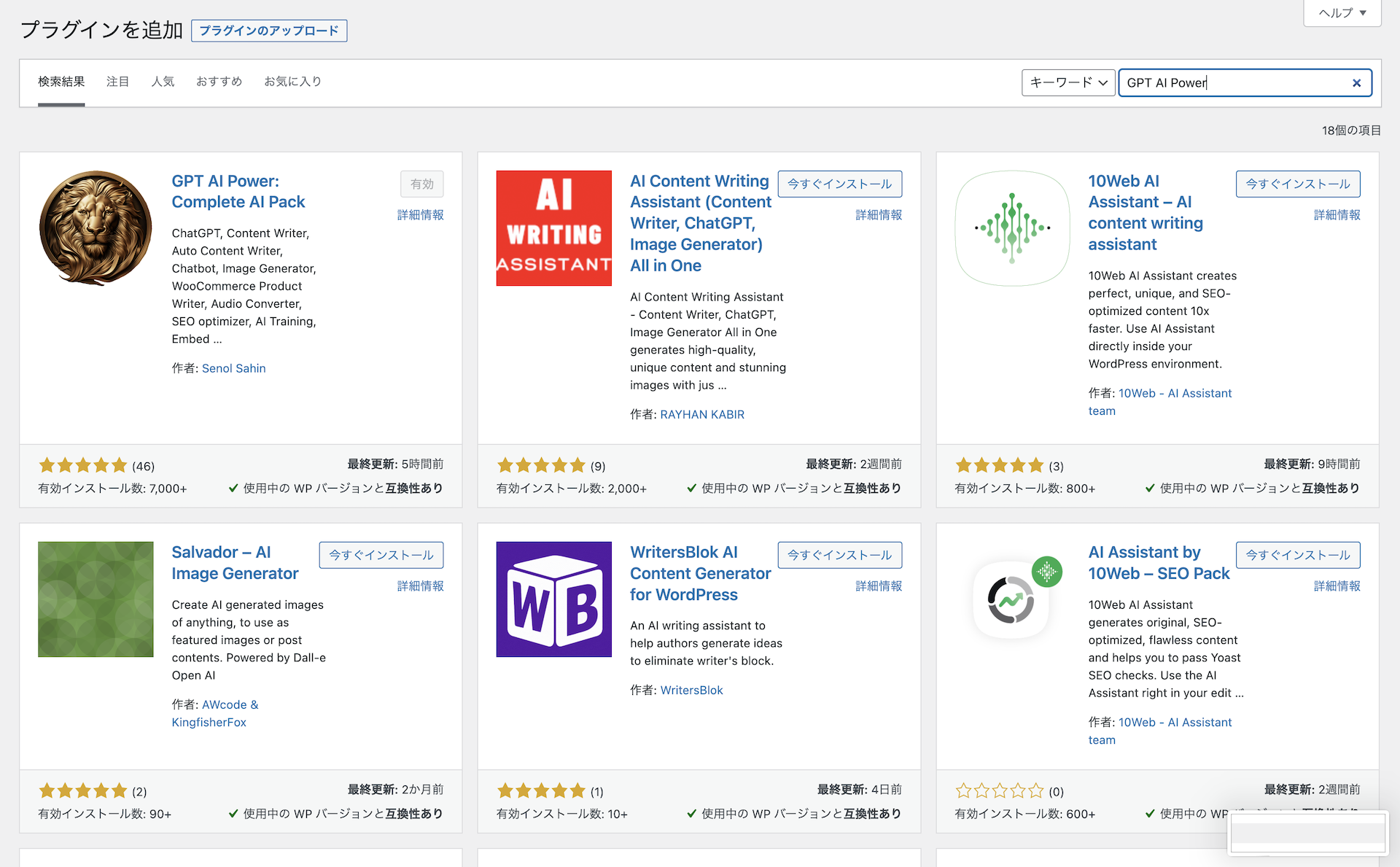Click the star rating of GPT AI Power
Viewport: 1400px width, 867px height.
point(83,465)
